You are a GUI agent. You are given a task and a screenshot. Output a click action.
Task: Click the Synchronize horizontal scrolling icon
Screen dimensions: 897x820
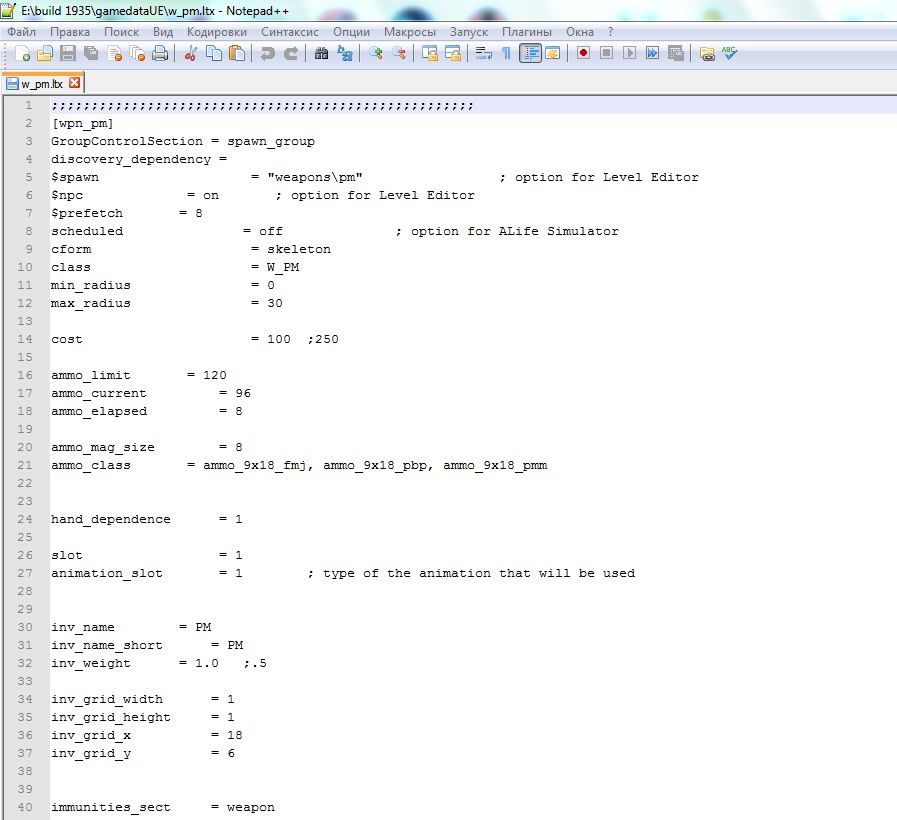(453, 54)
